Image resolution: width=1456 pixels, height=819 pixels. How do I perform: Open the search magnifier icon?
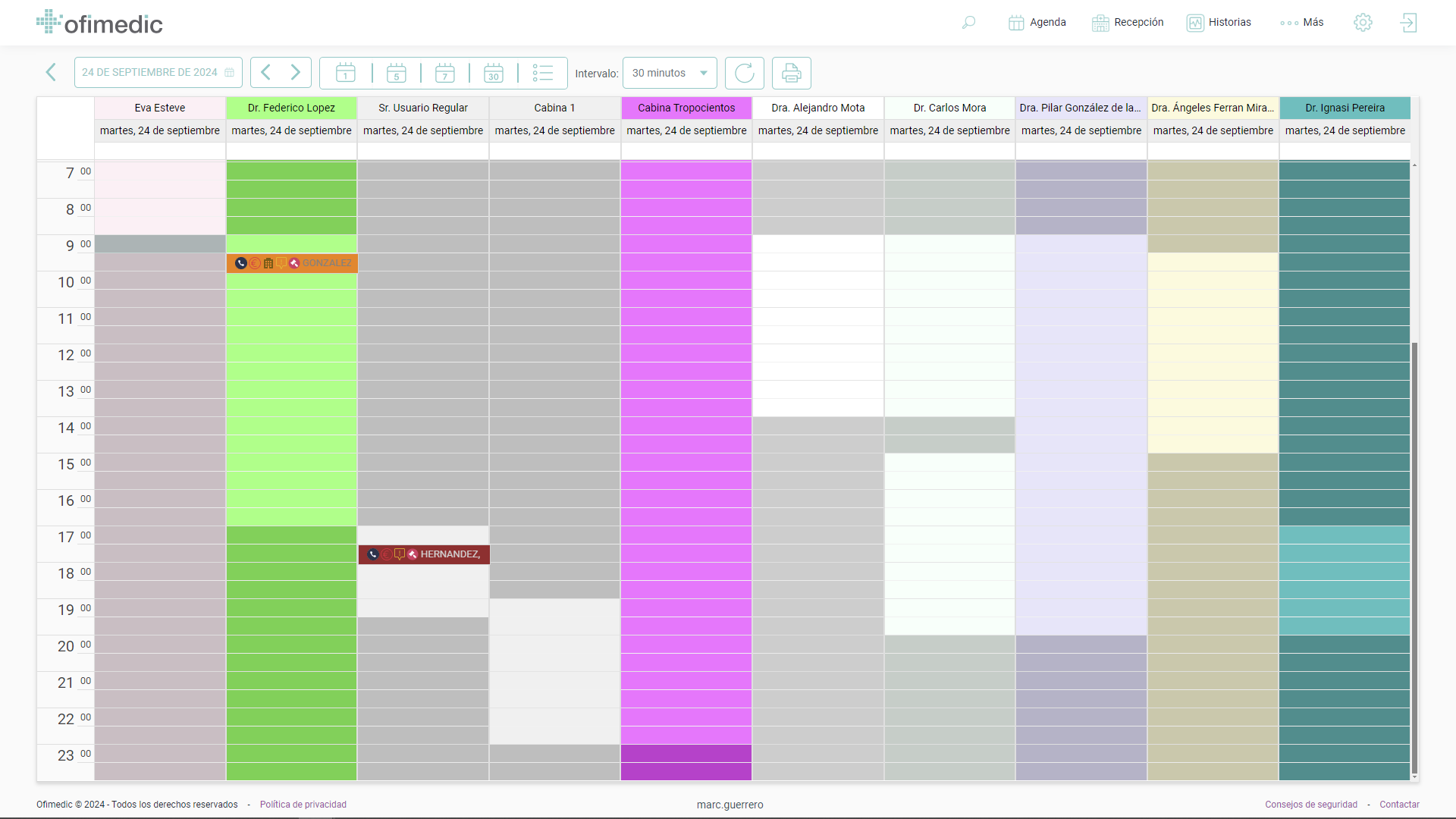coord(968,23)
